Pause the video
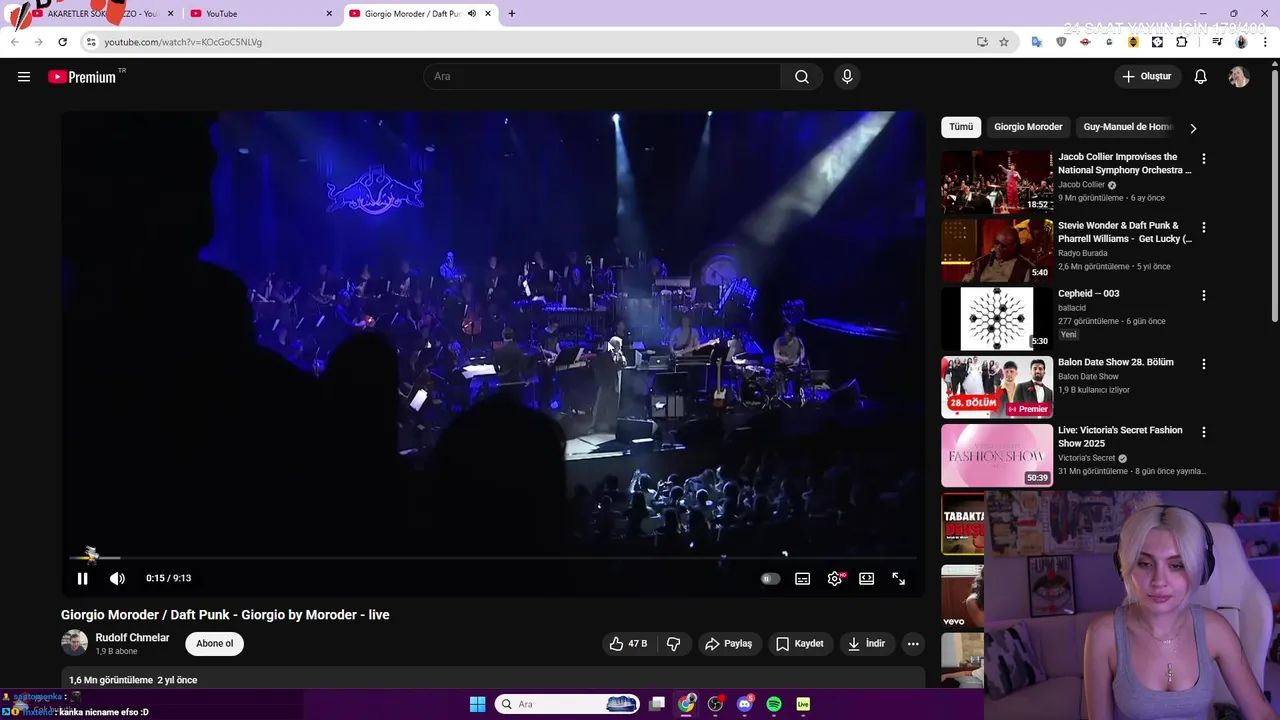The height and width of the screenshot is (720, 1280). click(83, 578)
